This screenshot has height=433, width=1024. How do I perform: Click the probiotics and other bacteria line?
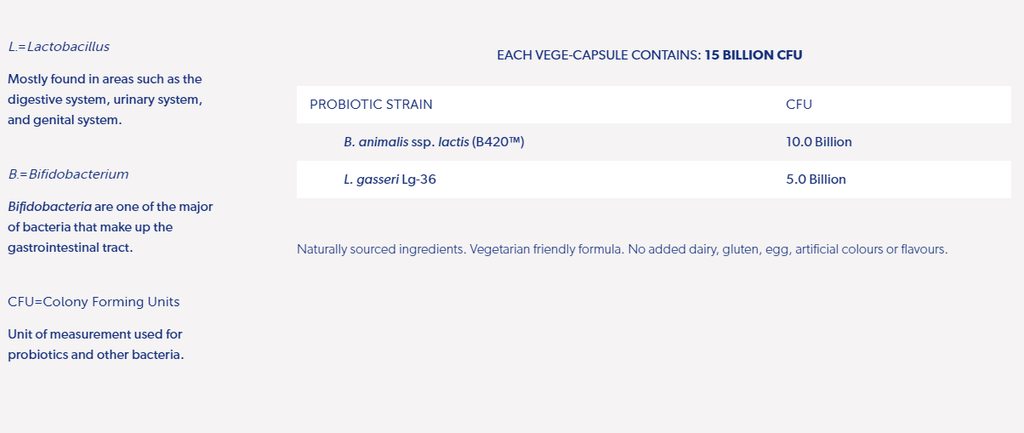pyautogui.click(x=96, y=355)
